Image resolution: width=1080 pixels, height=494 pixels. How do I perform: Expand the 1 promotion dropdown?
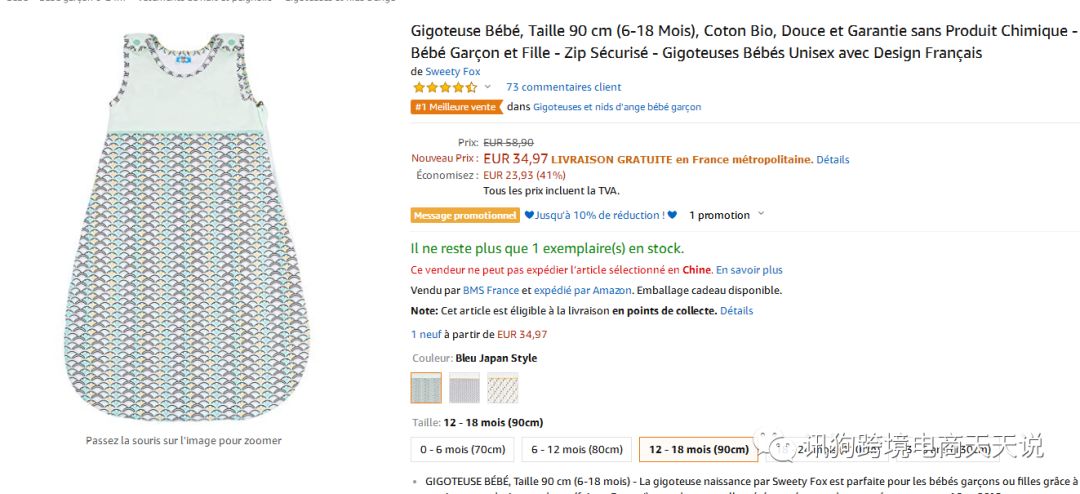pyautogui.click(x=761, y=215)
